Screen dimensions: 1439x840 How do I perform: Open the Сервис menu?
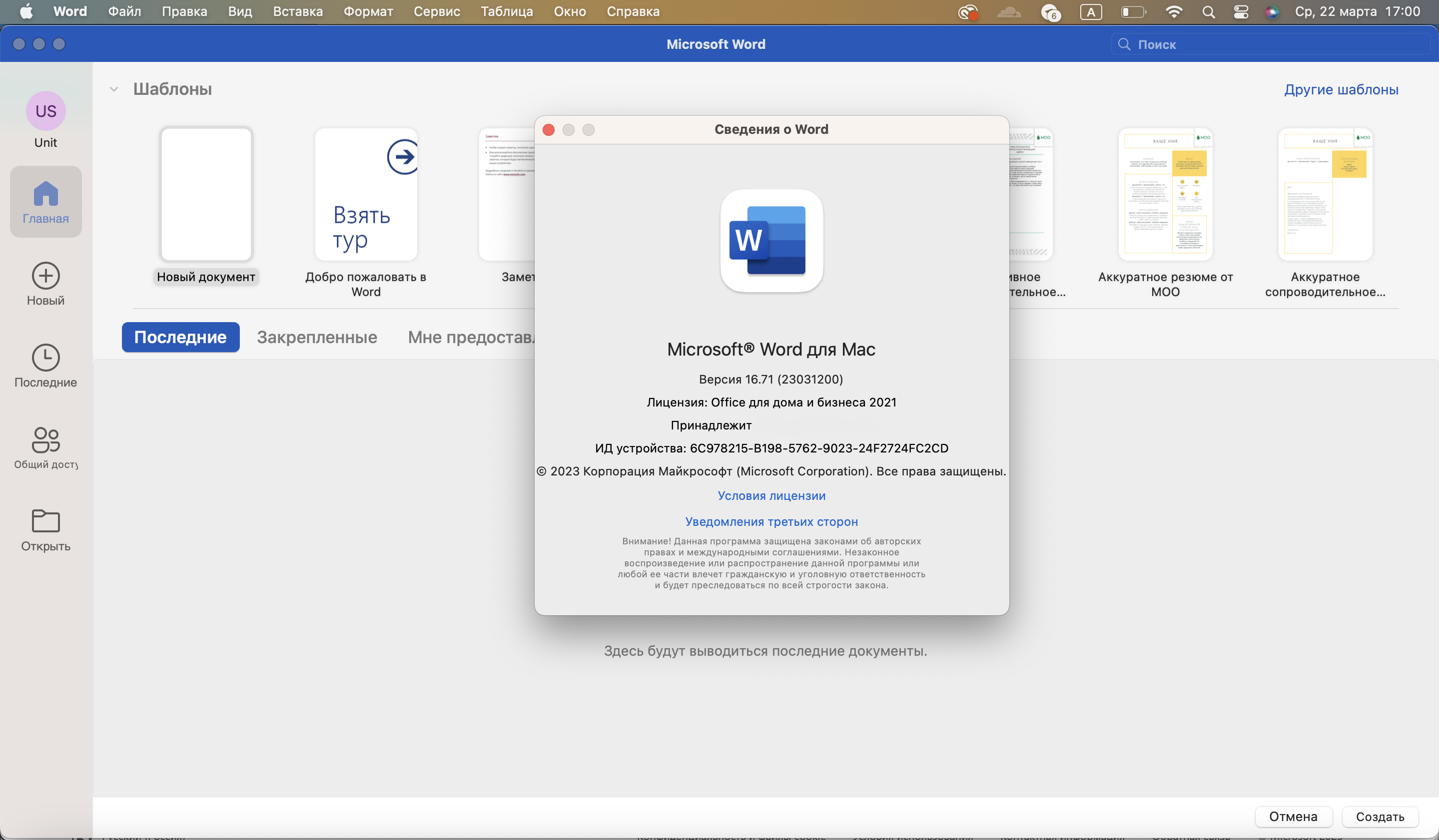tap(436, 11)
